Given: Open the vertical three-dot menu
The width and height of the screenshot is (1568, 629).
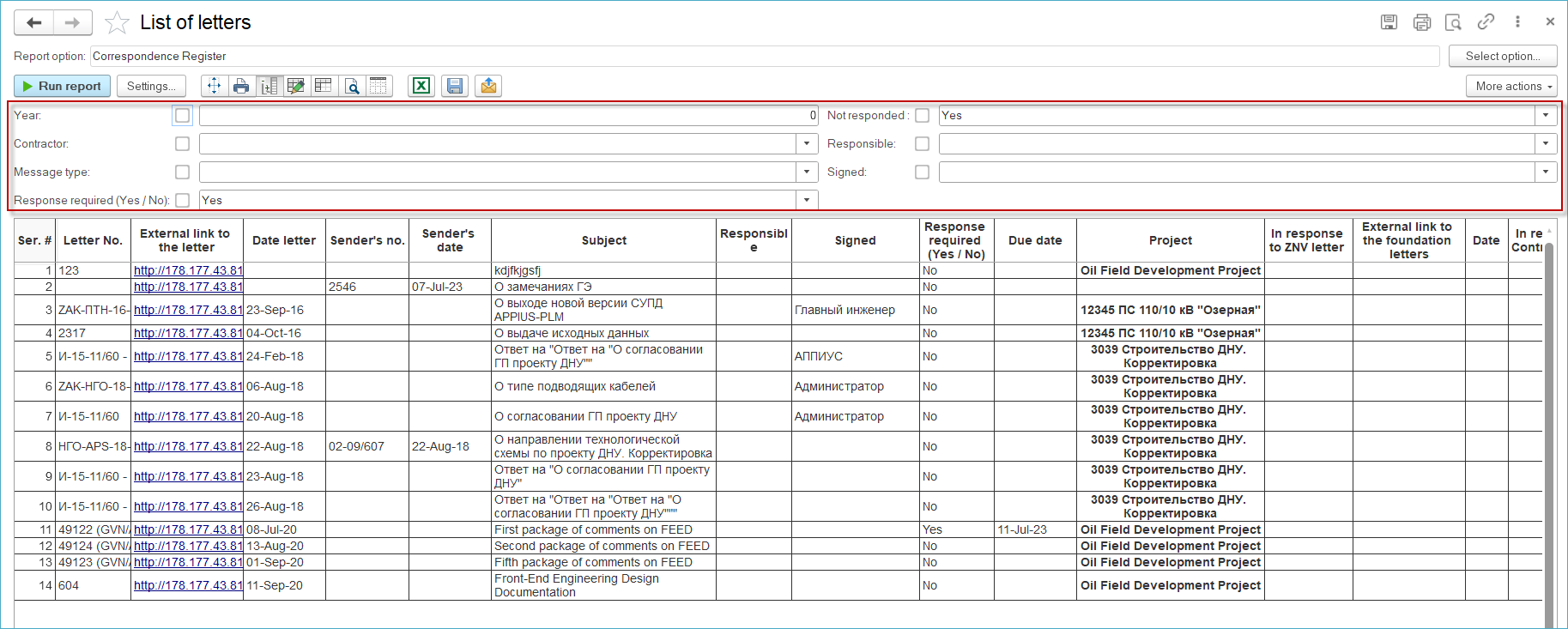Looking at the screenshot, I should [x=1517, y=22].
